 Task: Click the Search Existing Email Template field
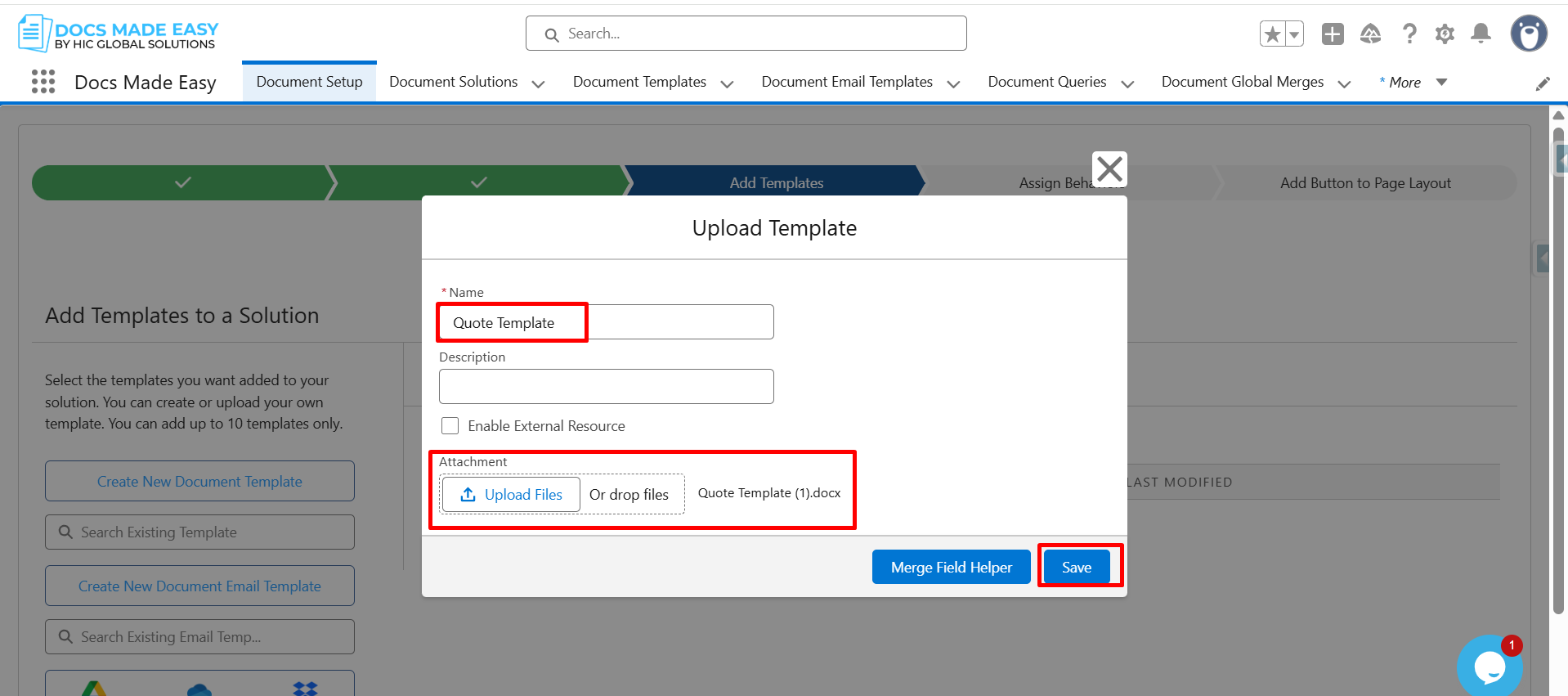point(199,636)
